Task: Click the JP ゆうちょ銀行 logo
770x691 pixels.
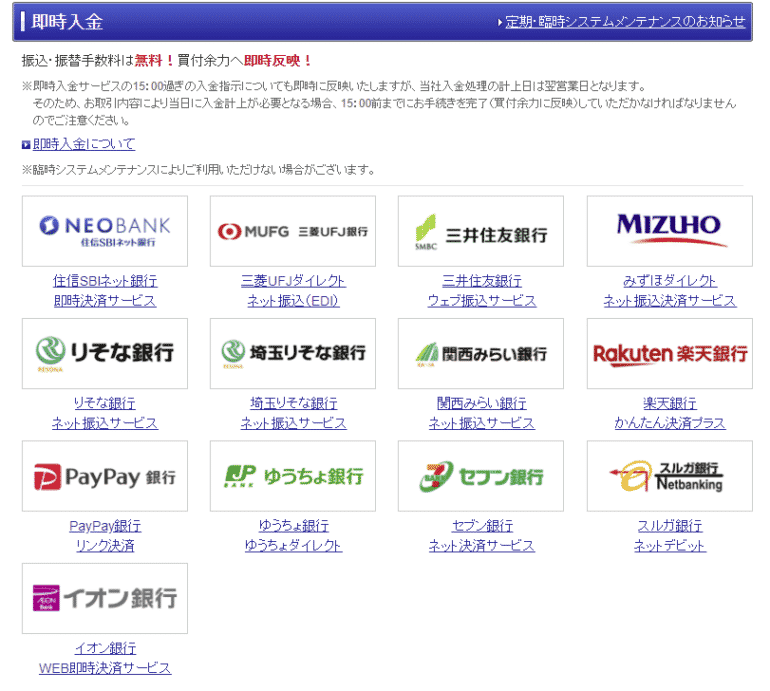Action: click(293, 476)
